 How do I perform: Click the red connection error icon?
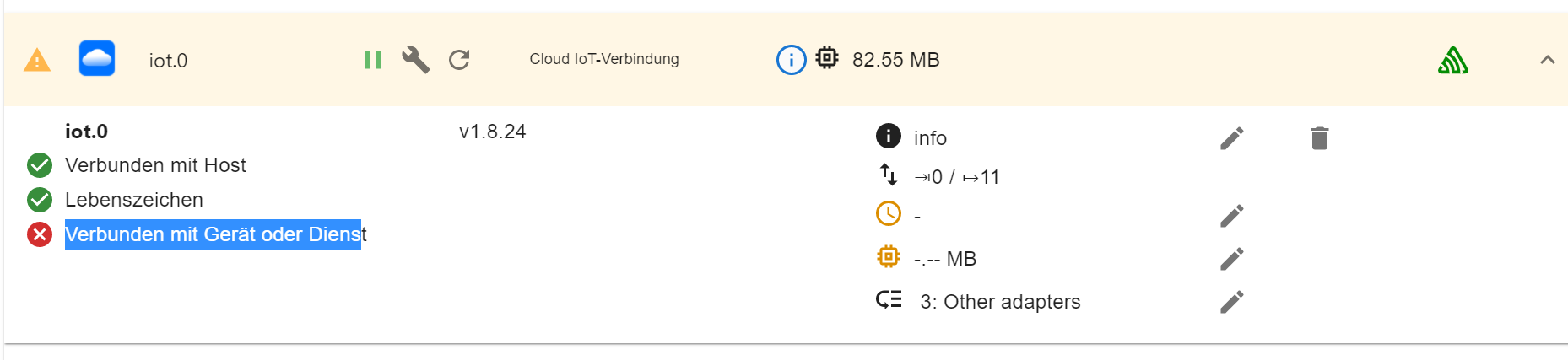(x=40, y=234)
